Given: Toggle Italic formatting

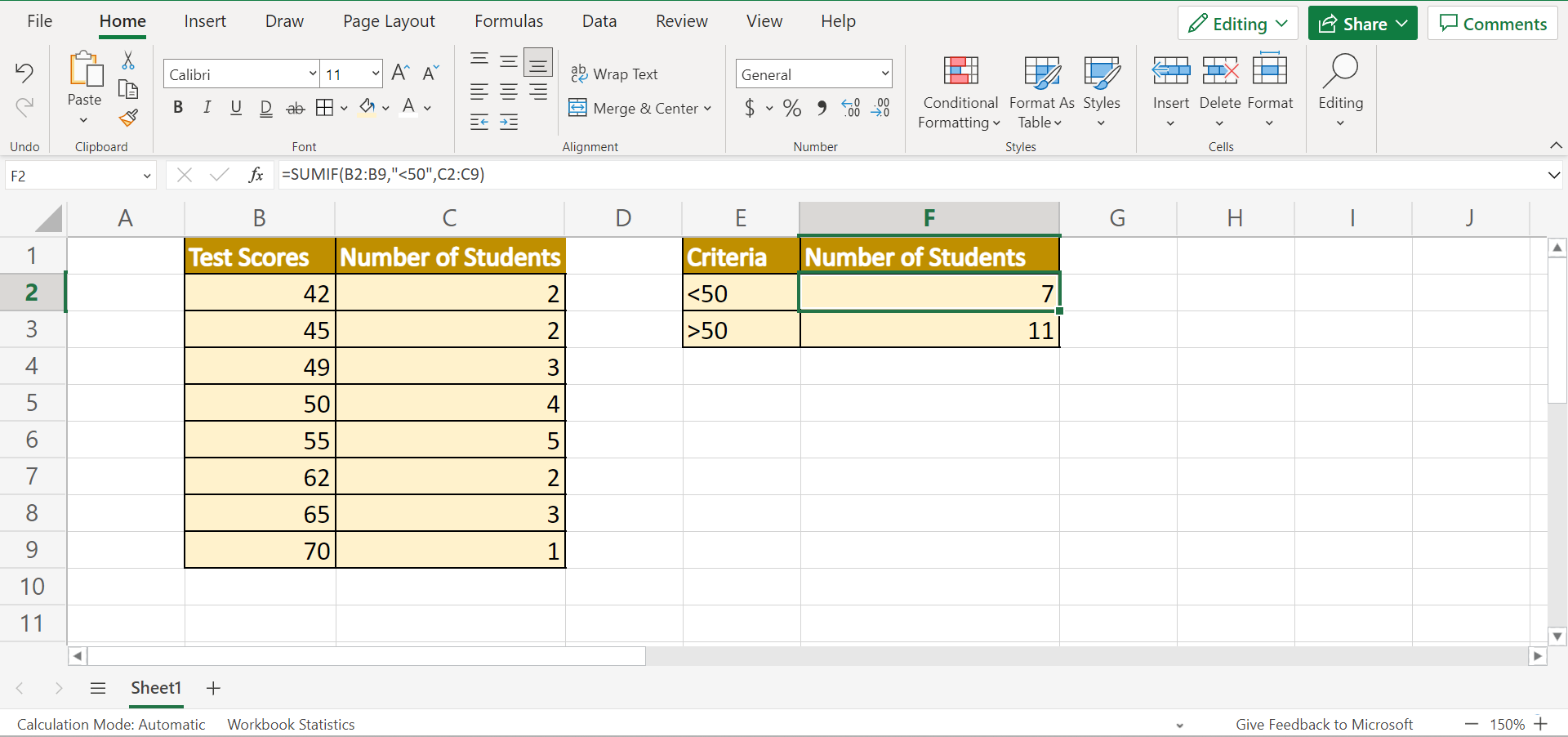Looking at the screenshot, I should [207, 108].
